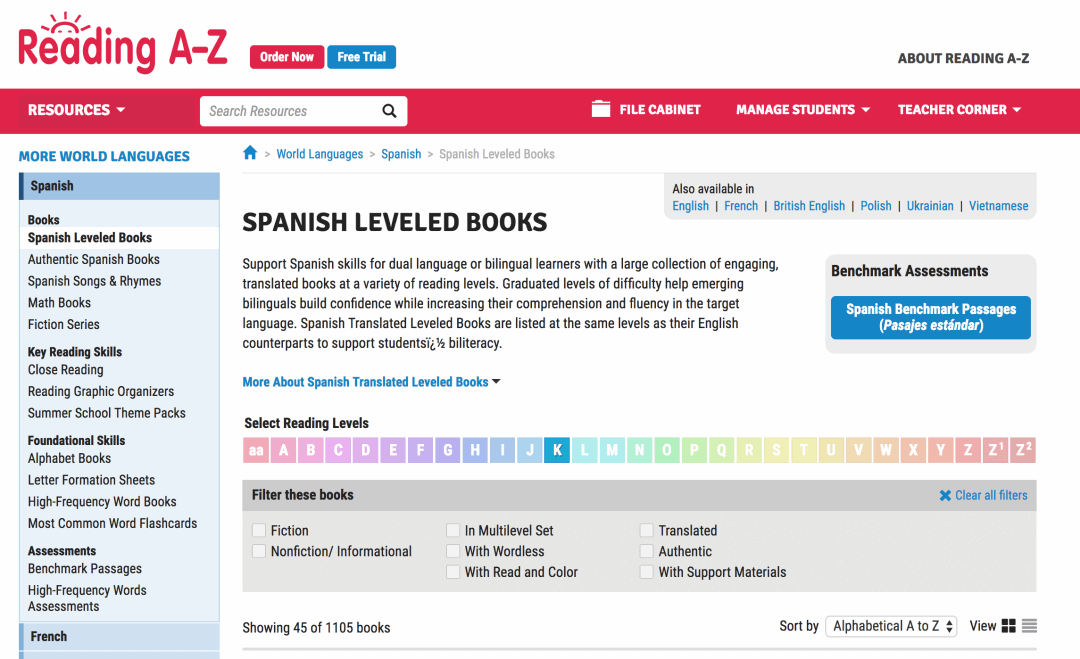Open the File Cabinet folder icon
The width and height of the screenshot is (1080, 659).
[x=601, y=109]
